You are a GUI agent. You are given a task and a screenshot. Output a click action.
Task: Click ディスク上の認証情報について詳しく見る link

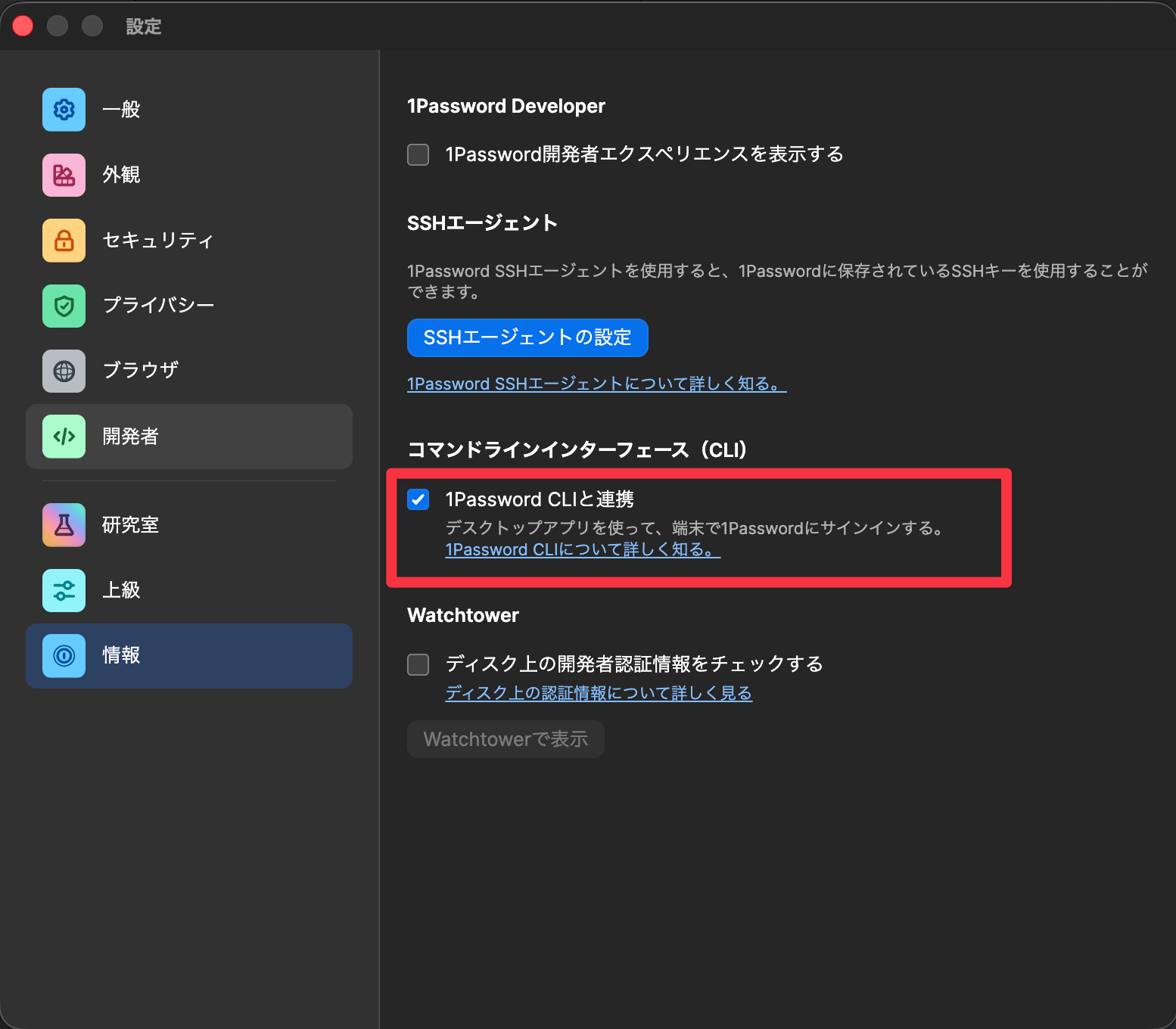pos(599,692)
